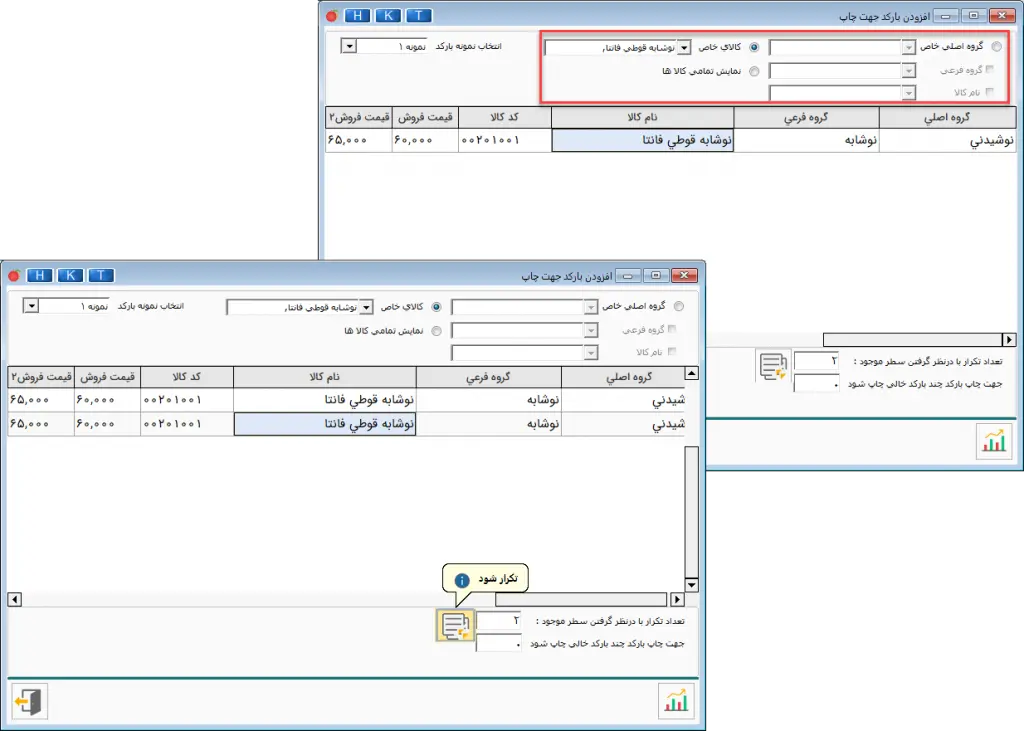This screenshot has width=1024, height=731.
Task: Open the نمونه ۱ barcode template dropdown
Action: point(30,304)
